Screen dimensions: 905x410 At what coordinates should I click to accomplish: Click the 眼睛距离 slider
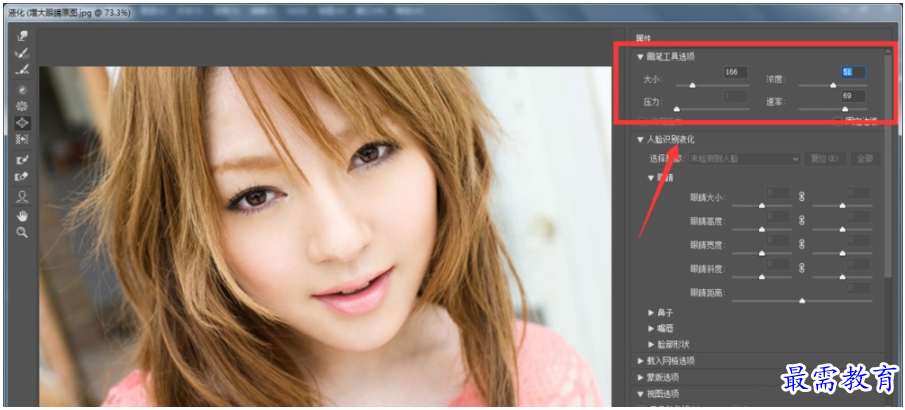point(802,301)
